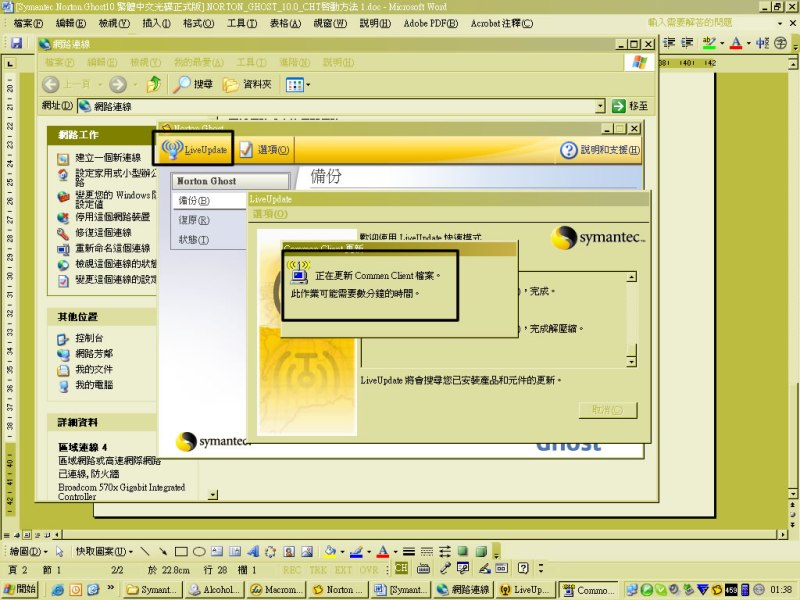The height and width of the screenshot is (600, 800).
Task: Click the Save icon in Word's toolbar
Action: (x=16, y=43)
